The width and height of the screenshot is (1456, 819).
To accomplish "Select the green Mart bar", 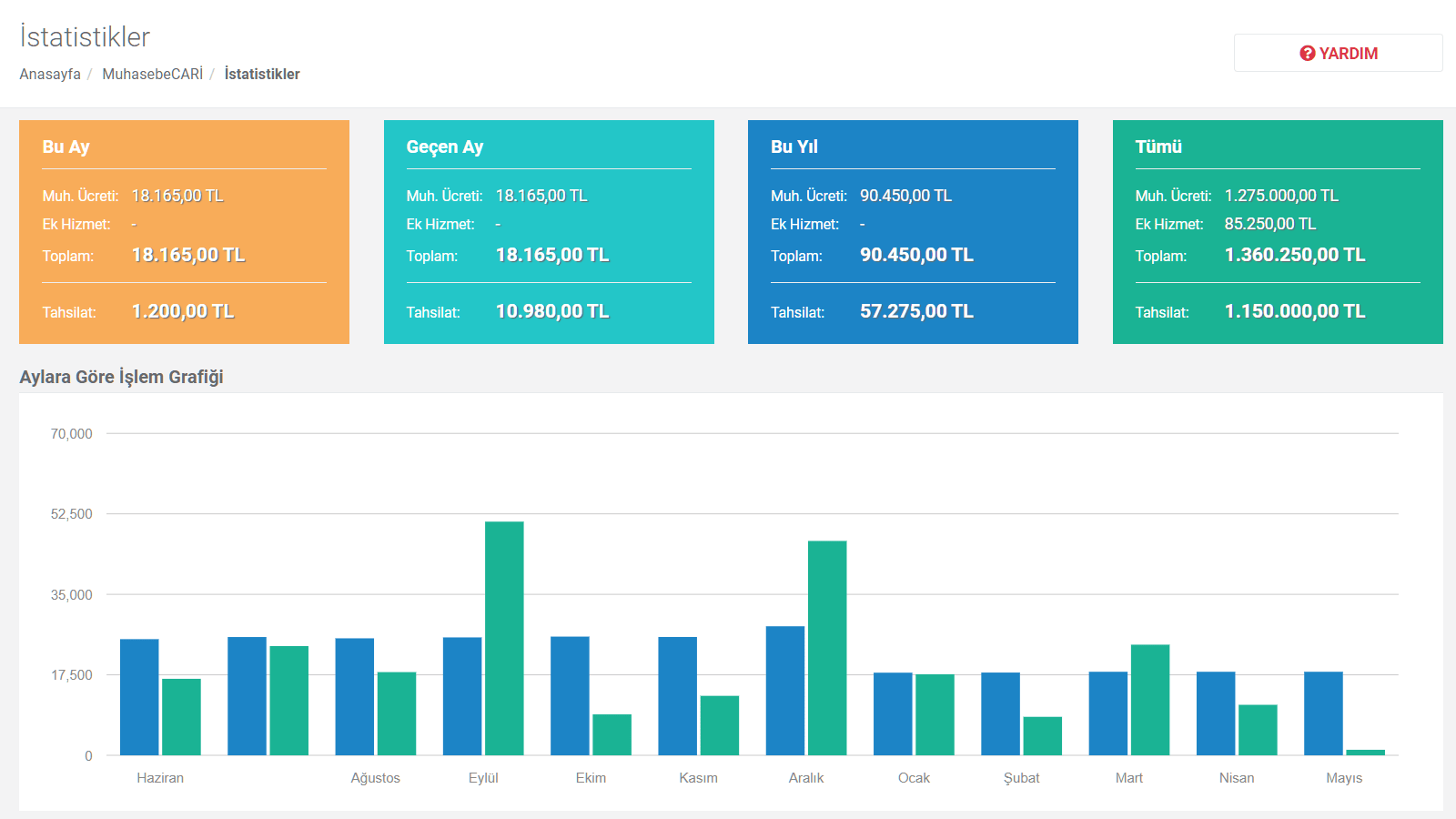I will point(1150,699).
